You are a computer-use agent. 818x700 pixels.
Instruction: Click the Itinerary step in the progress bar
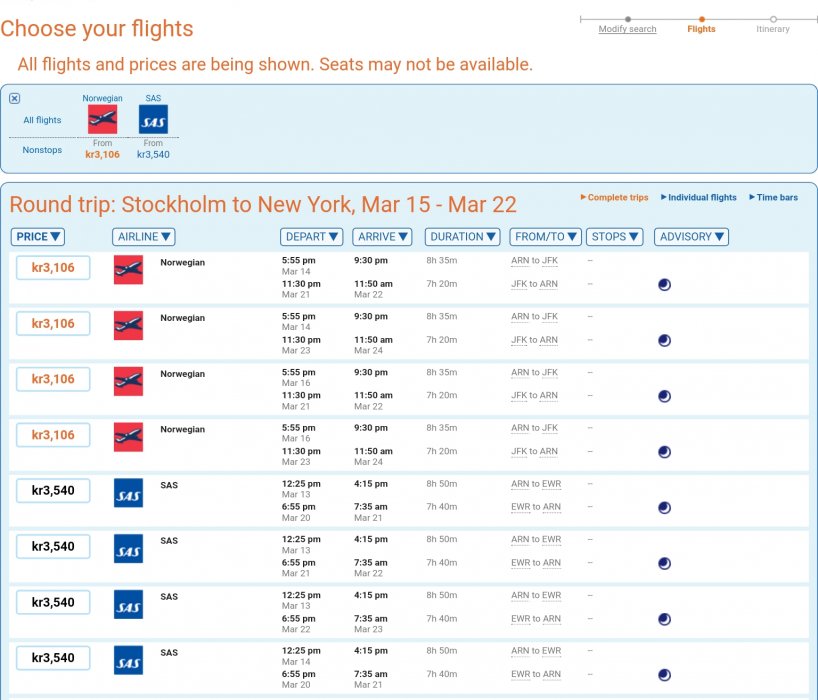pyautogui.click(x=773, y=29)
